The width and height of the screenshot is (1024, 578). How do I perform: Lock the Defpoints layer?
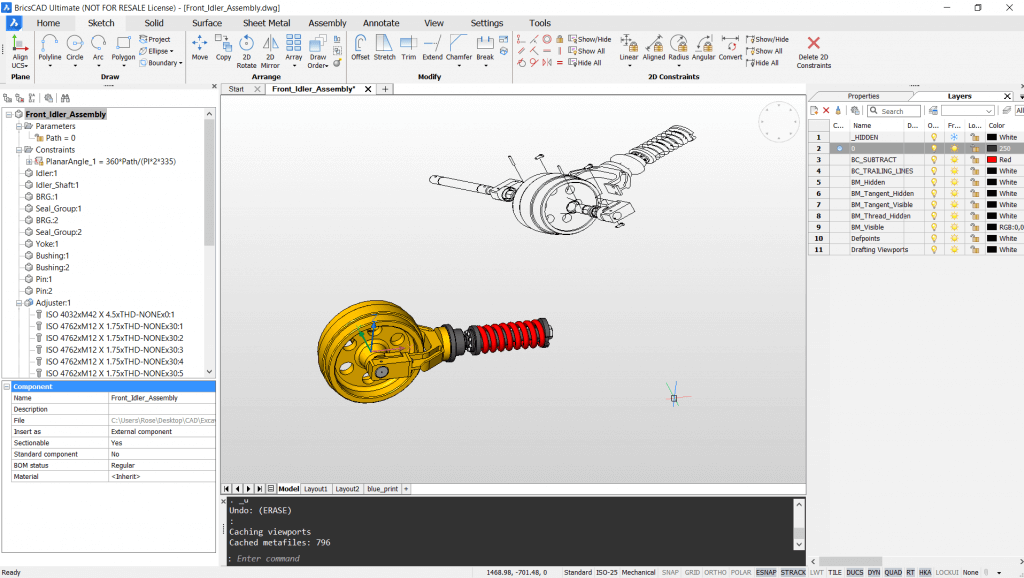point(975,238)
